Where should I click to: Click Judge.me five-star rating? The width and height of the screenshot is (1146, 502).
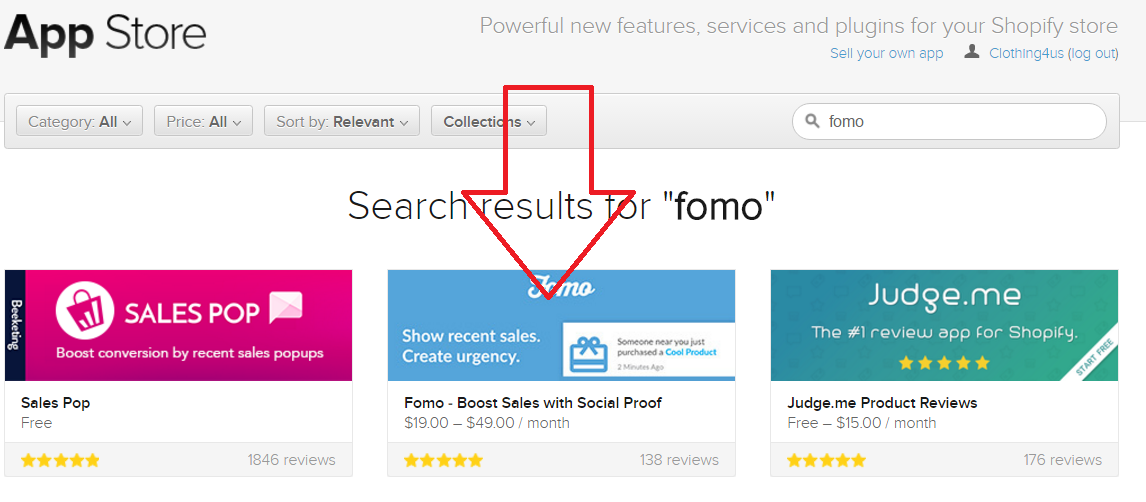(x=826, y=460)
